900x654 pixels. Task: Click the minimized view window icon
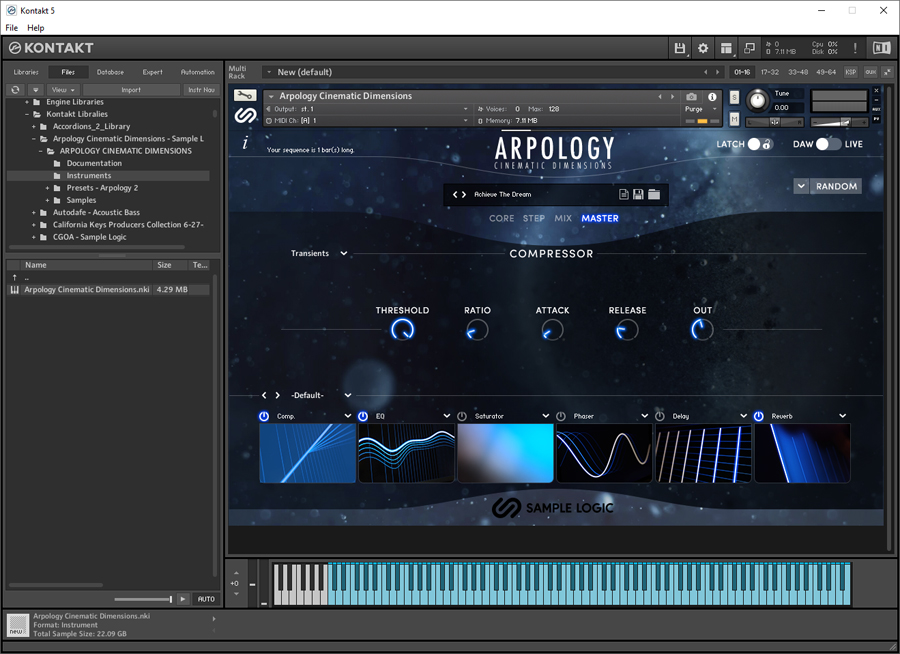(x=749, y=48)
